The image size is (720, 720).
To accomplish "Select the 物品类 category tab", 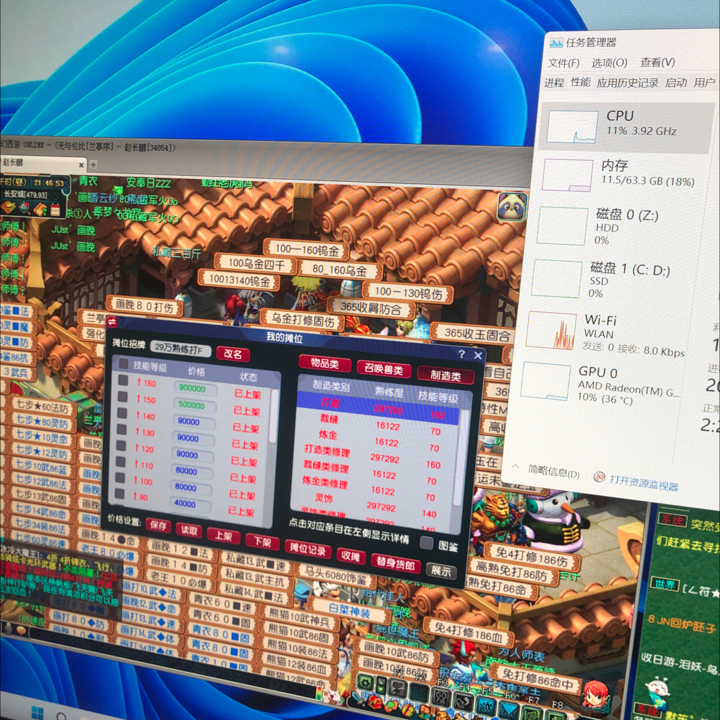I will point(325,363).
